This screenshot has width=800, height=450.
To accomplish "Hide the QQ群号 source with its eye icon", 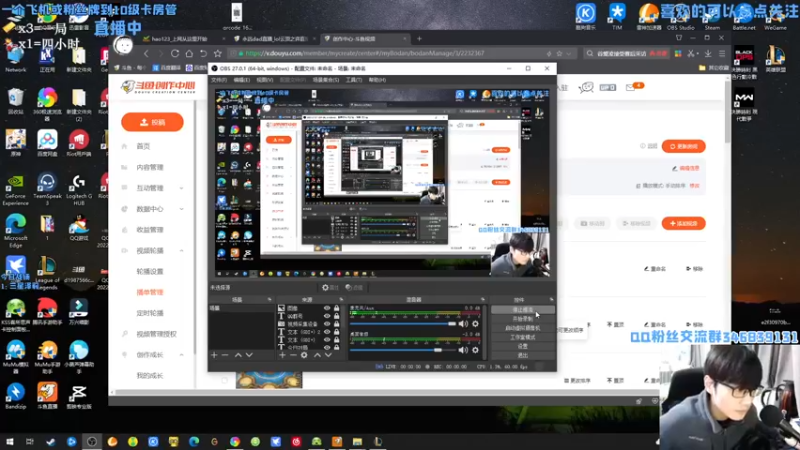I will [x=327, y=316].
